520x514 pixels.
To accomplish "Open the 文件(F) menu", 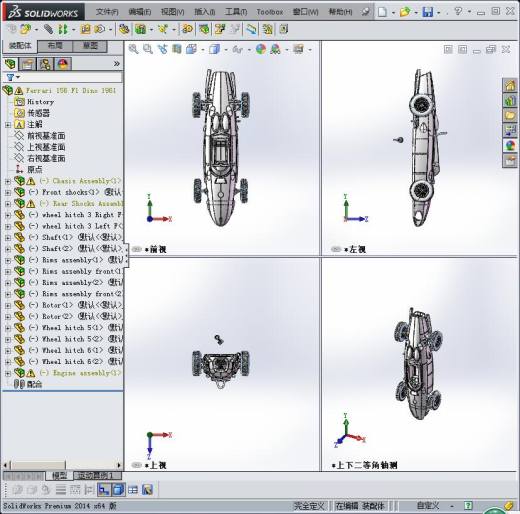I will [x=107, y=12].
